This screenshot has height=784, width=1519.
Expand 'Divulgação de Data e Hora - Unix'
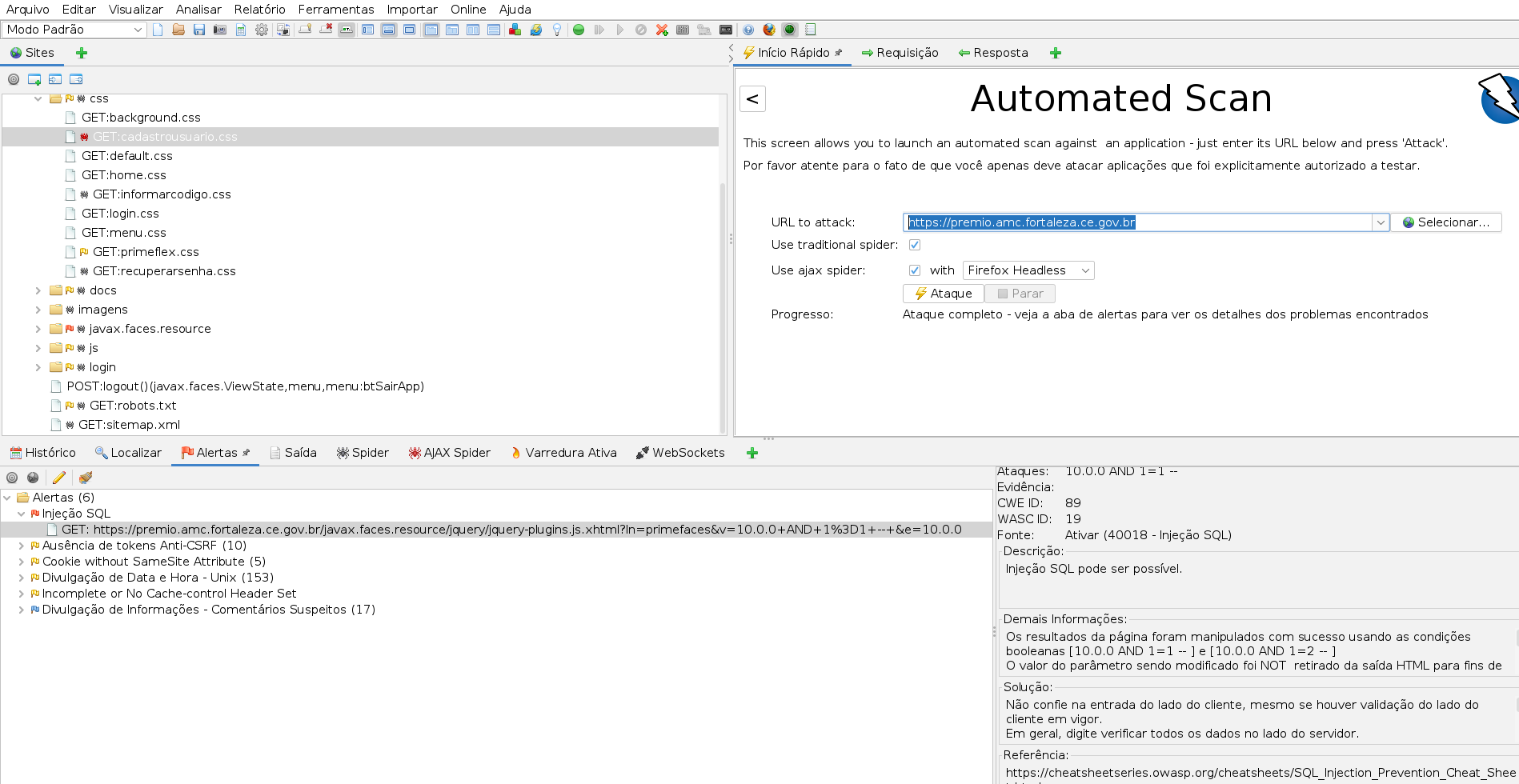pos(22,578)
